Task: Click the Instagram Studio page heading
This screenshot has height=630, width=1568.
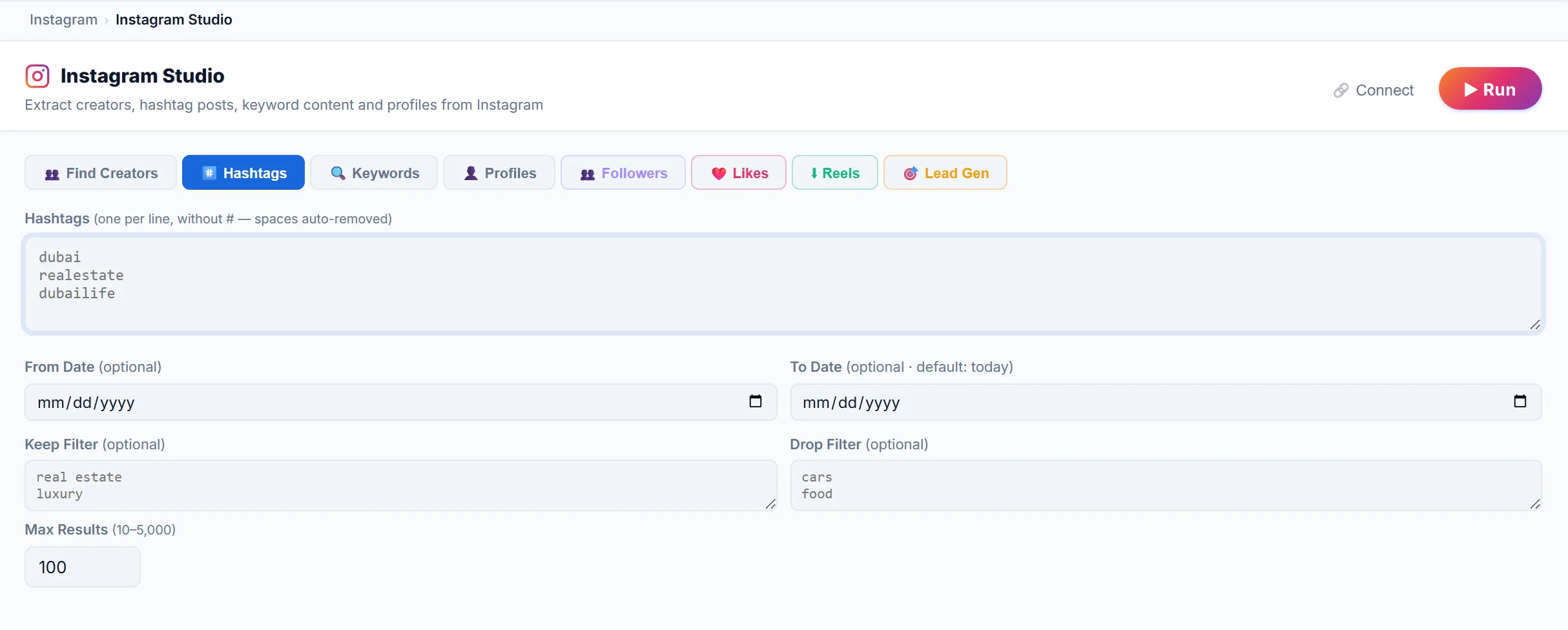Action: (x=142, y=76)
